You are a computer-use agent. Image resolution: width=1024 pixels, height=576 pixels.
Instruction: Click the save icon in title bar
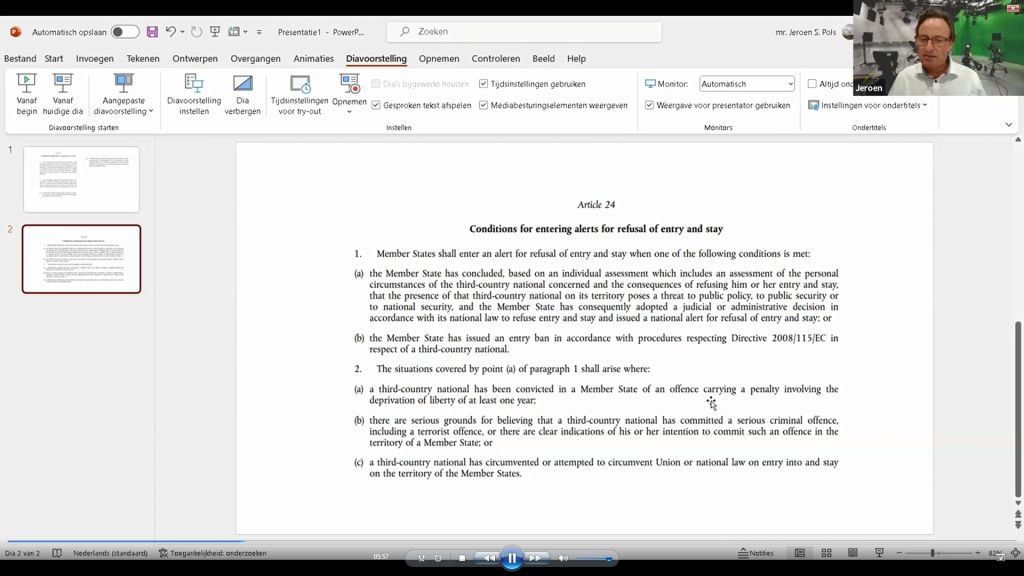[152, 32]
